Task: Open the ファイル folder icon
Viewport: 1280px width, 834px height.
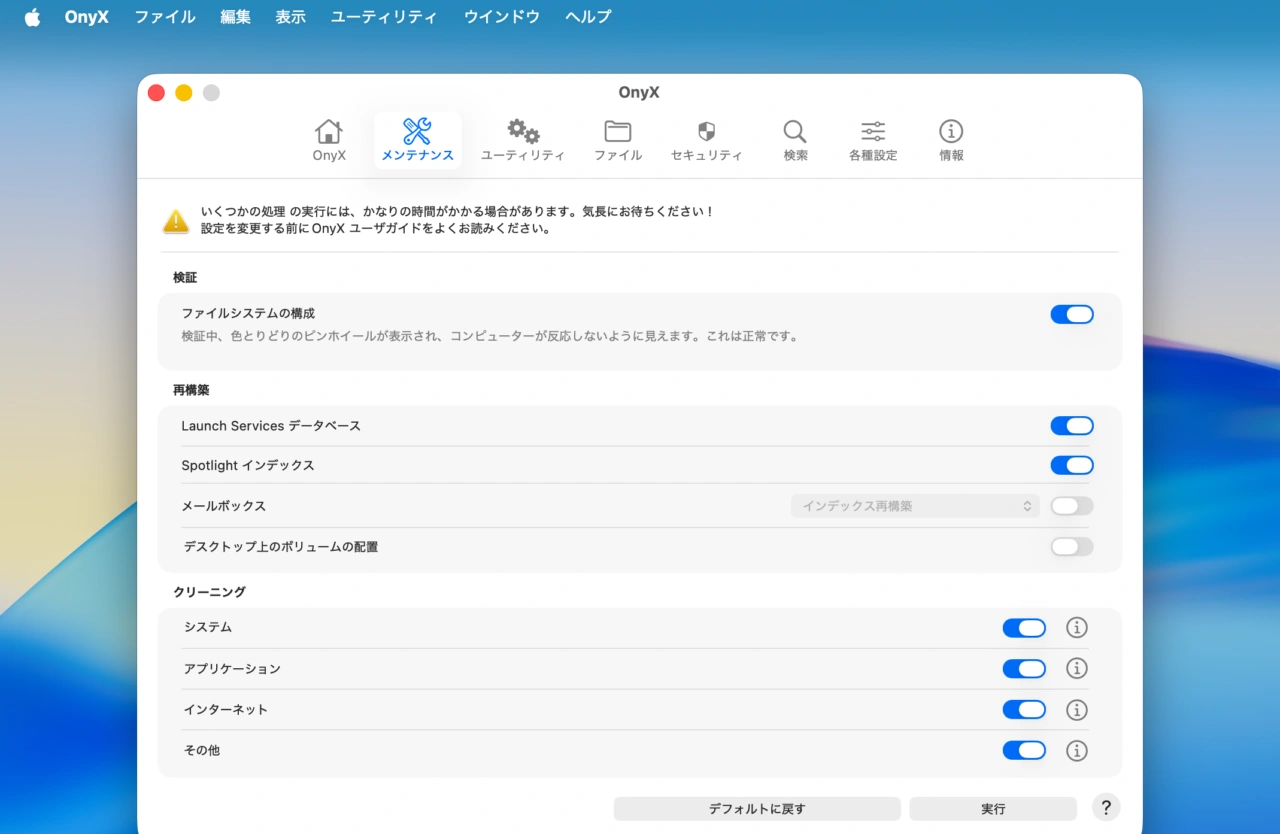Action: click(617, 139)
